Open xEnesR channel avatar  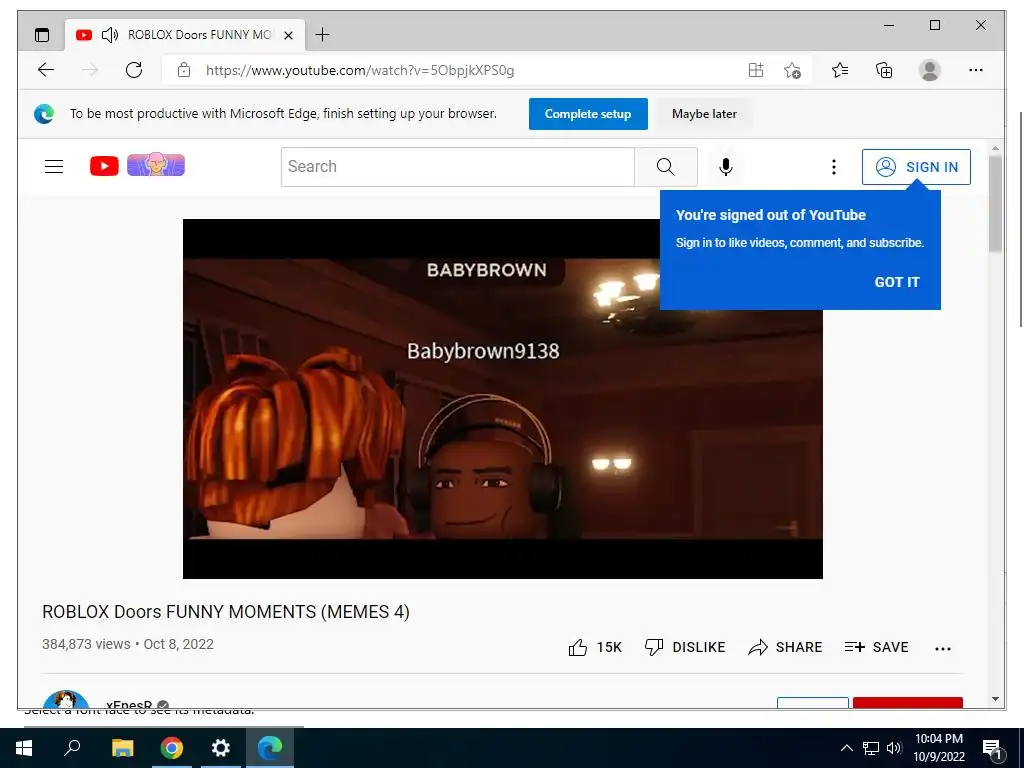point(65,699)
